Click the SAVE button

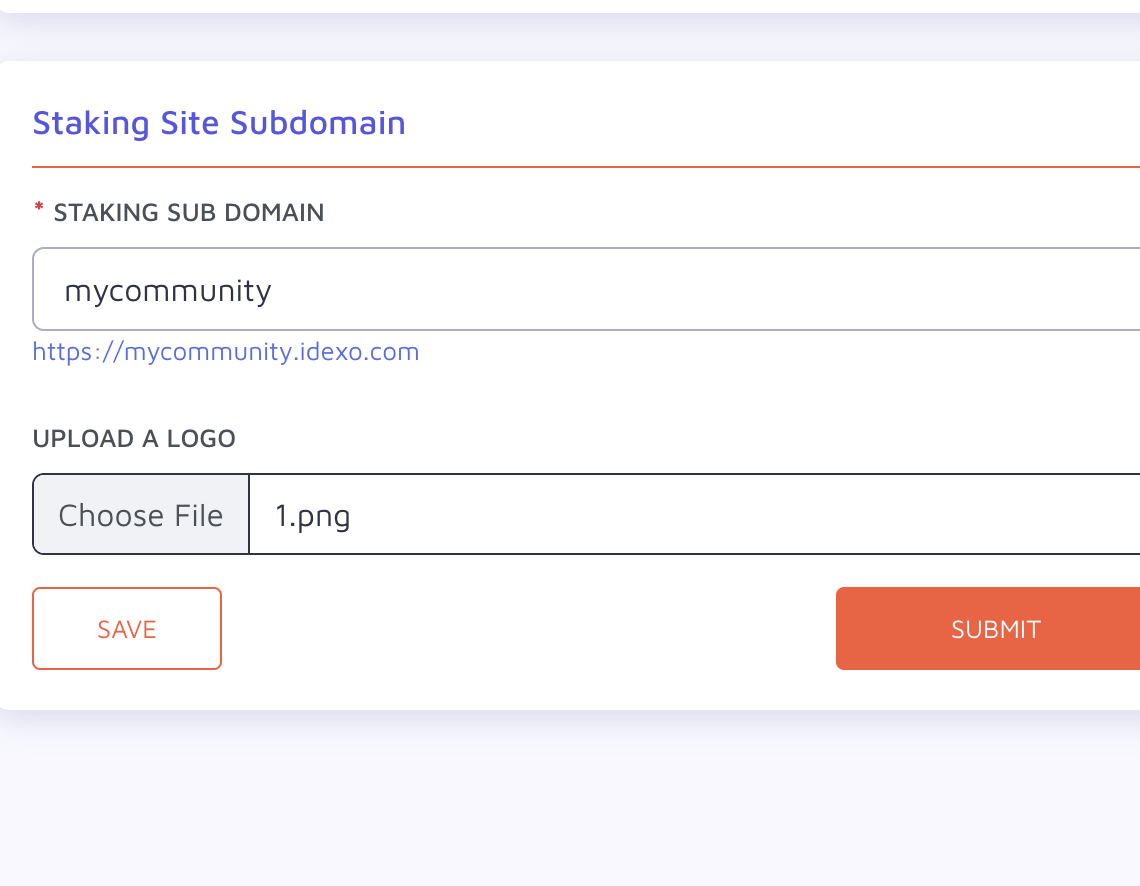coord(127,629)
